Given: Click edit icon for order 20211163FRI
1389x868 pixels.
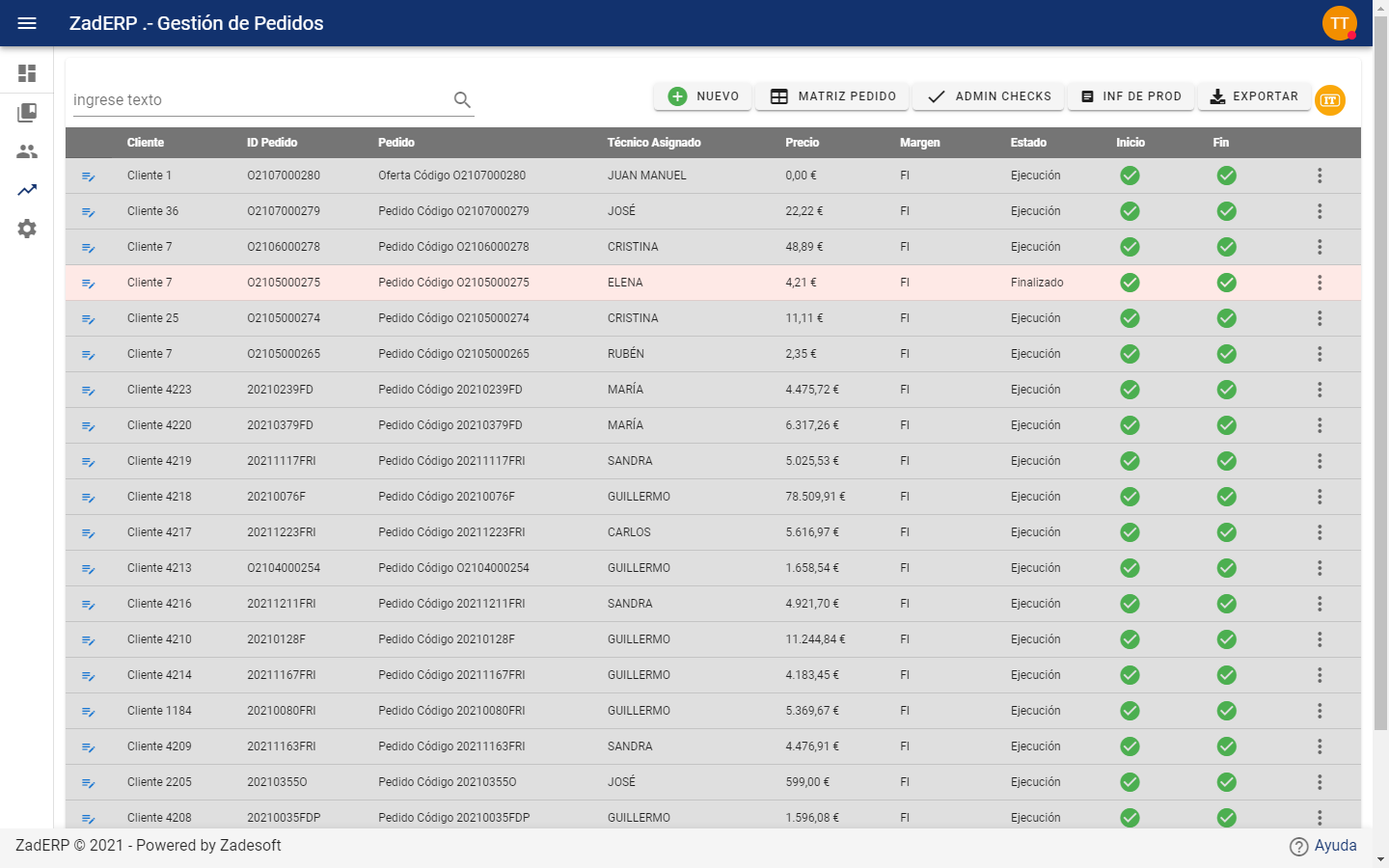Looking at the screenshot, I should [88, 747].
